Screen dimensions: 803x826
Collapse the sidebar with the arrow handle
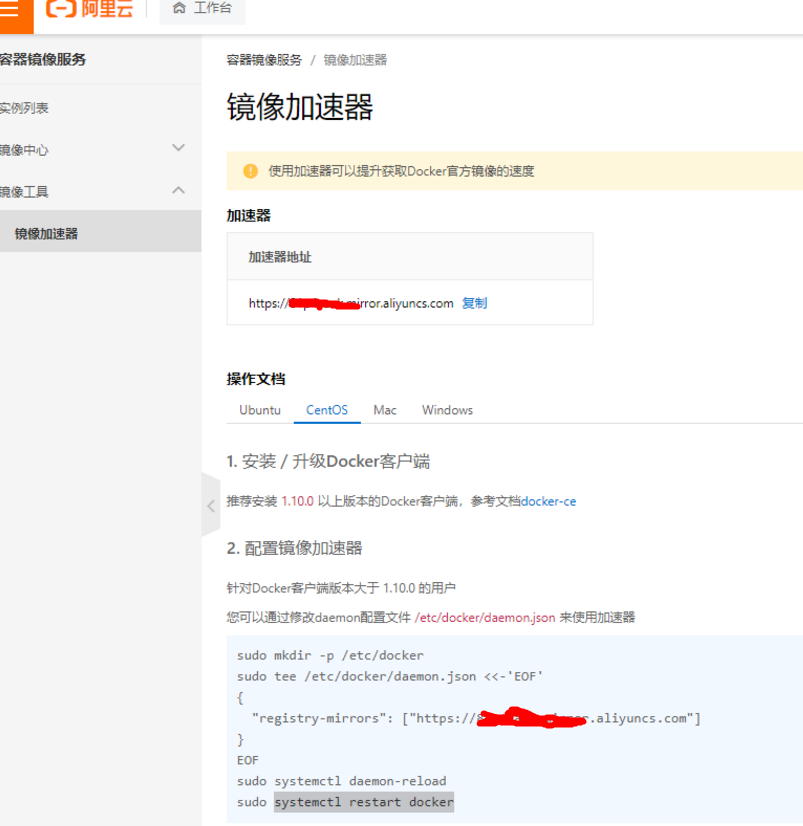point(211,506)
